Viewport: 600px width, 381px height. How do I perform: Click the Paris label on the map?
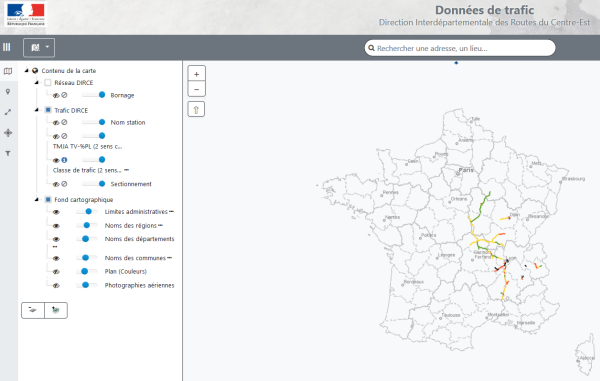pos(466,170)
